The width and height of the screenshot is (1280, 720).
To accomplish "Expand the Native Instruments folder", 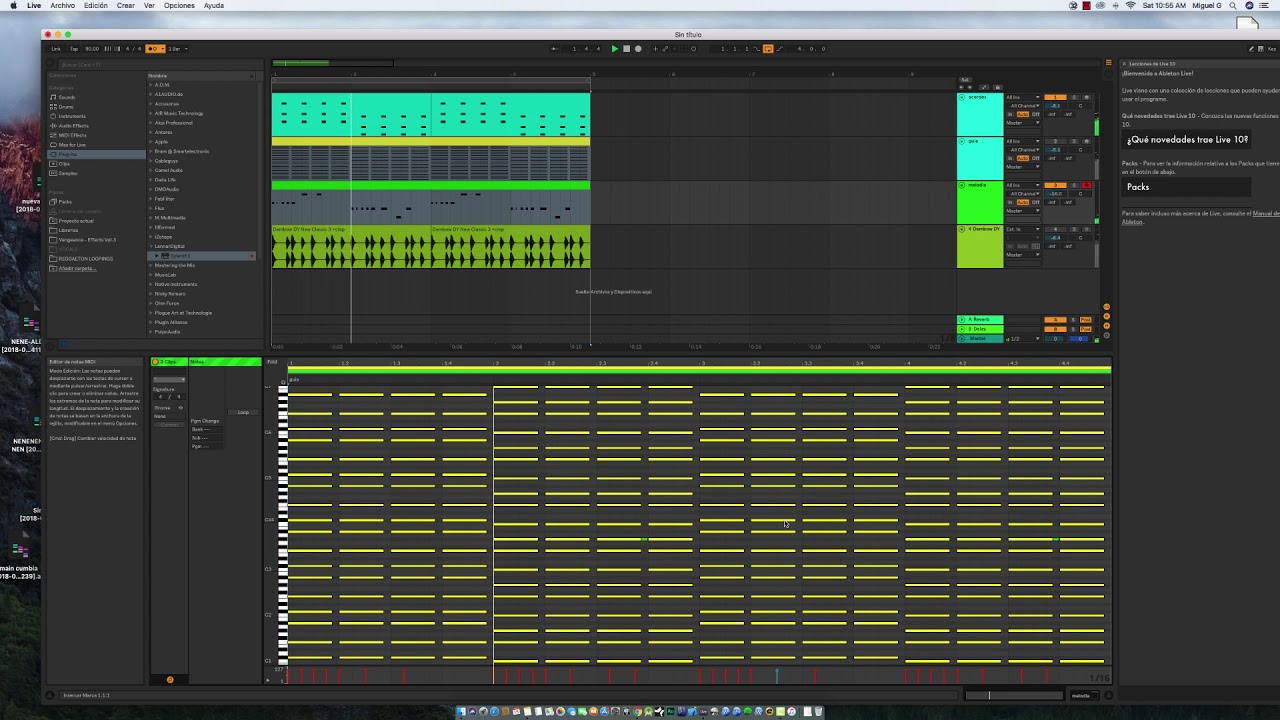I will tap(151, 284).
